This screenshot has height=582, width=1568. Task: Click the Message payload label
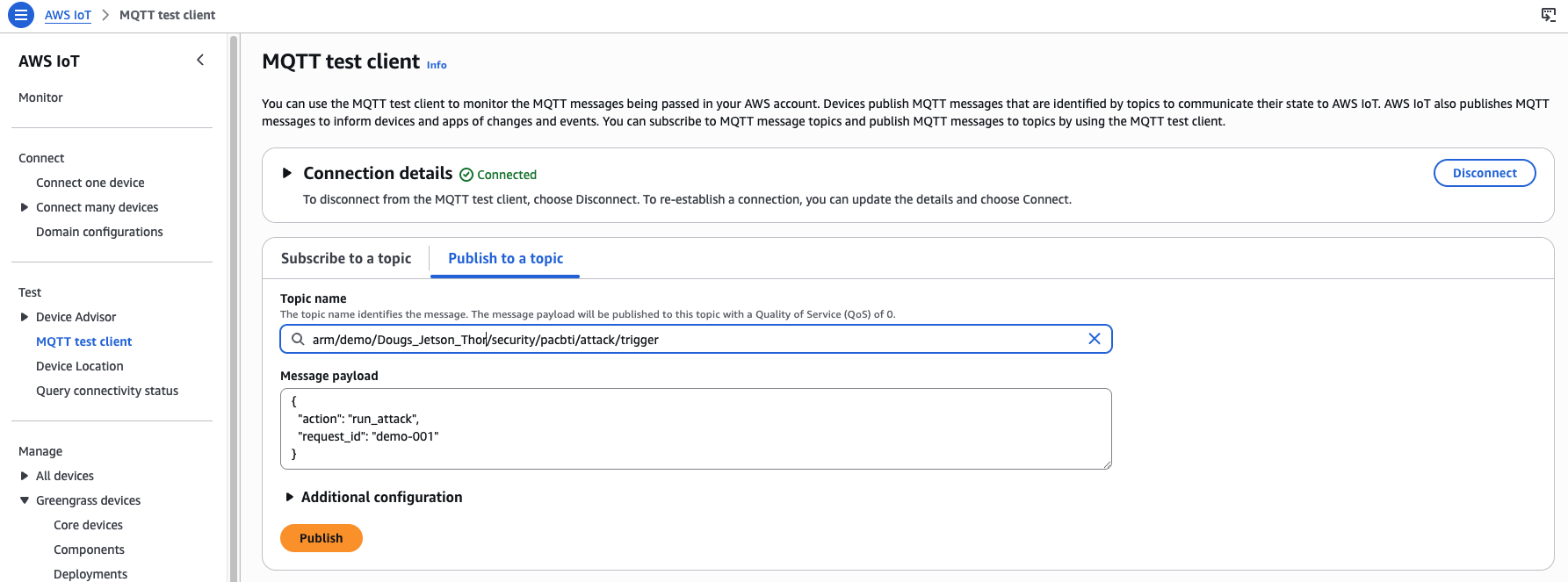click(329, 376)
